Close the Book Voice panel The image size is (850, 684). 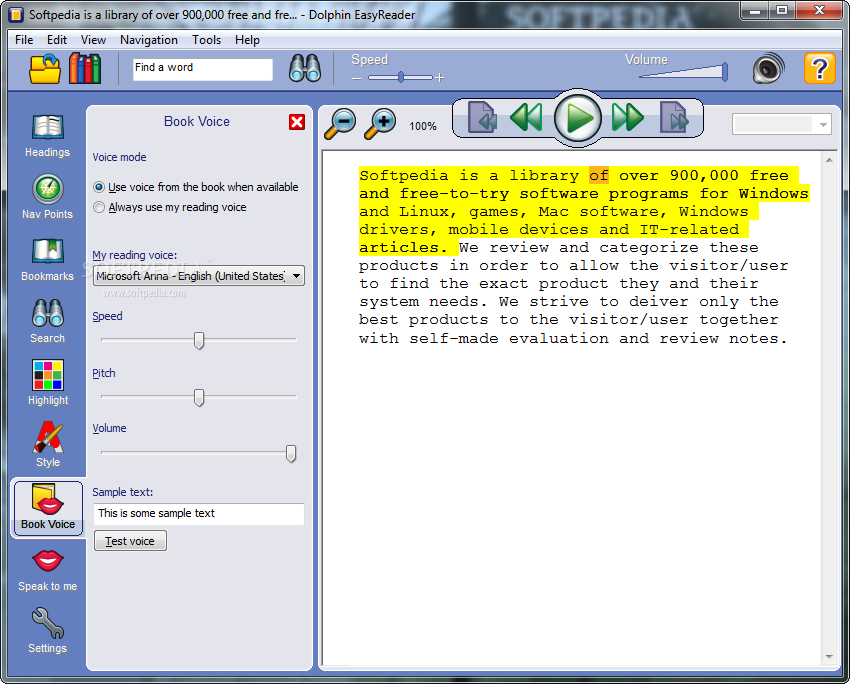(x=297, y=122)
